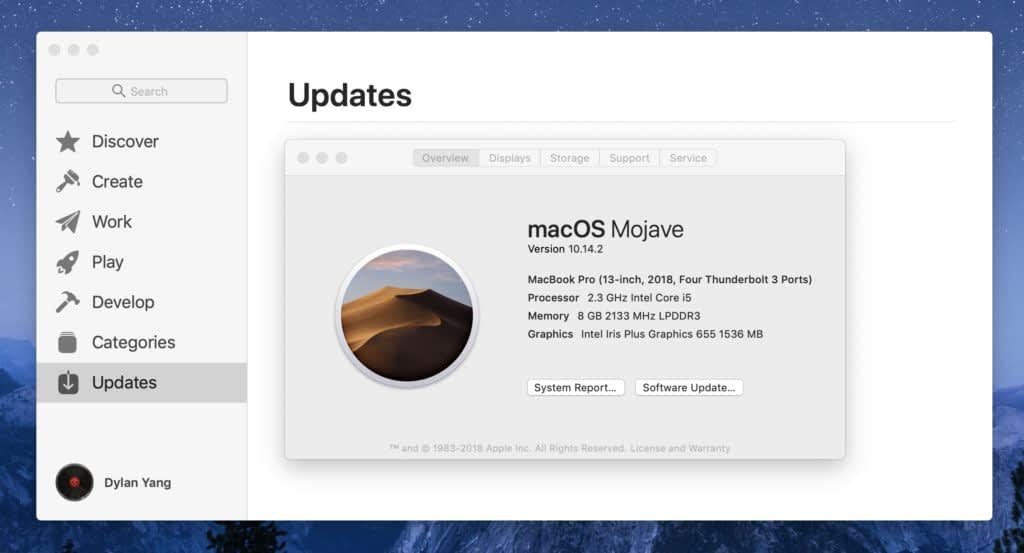1024x553 pixels.
Task: Click the Software Update button
Action: point(689,388)
